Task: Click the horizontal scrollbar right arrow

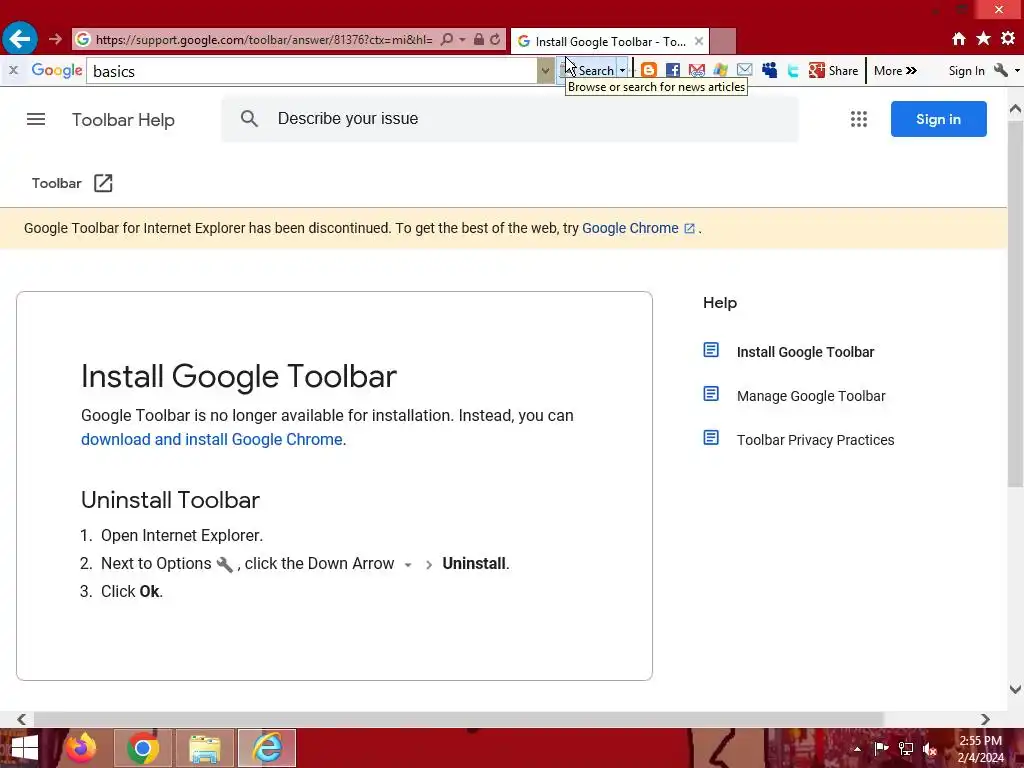Action: click(985, 719)
